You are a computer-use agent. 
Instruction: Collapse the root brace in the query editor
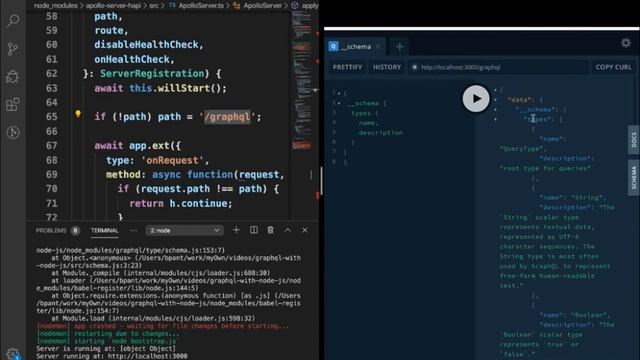pos(339,93)
